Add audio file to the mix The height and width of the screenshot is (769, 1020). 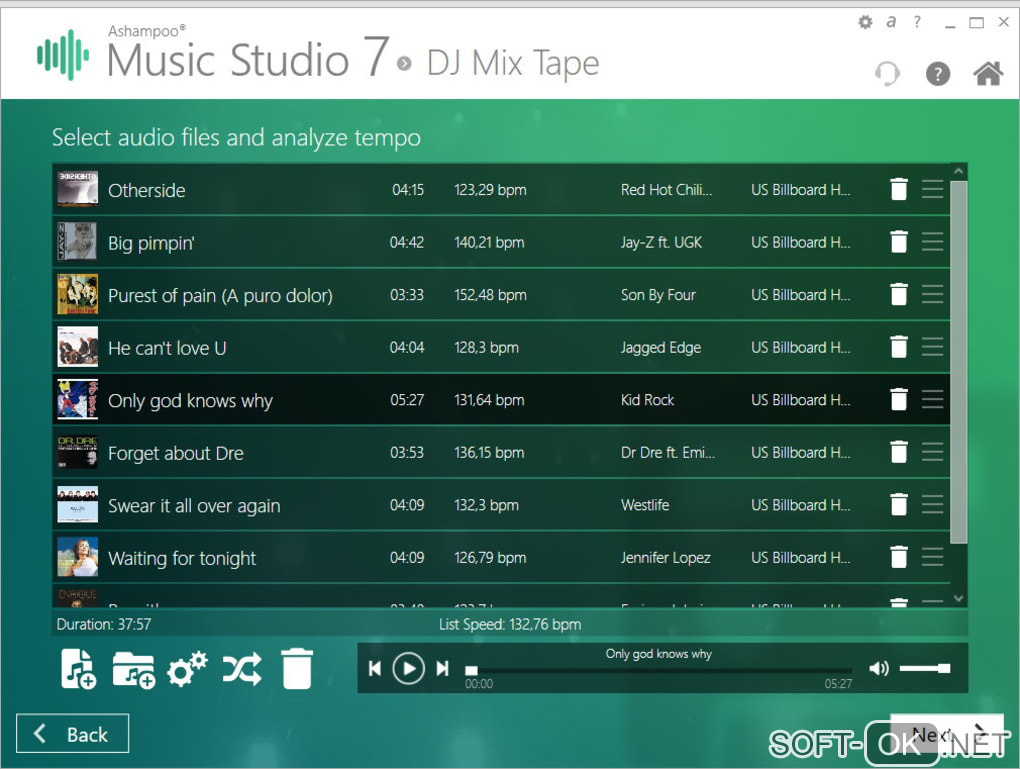pos(78,669)
